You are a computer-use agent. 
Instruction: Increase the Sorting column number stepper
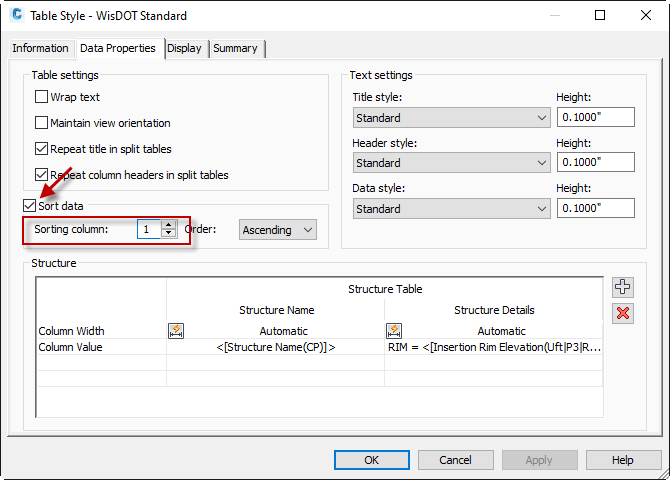169,225
